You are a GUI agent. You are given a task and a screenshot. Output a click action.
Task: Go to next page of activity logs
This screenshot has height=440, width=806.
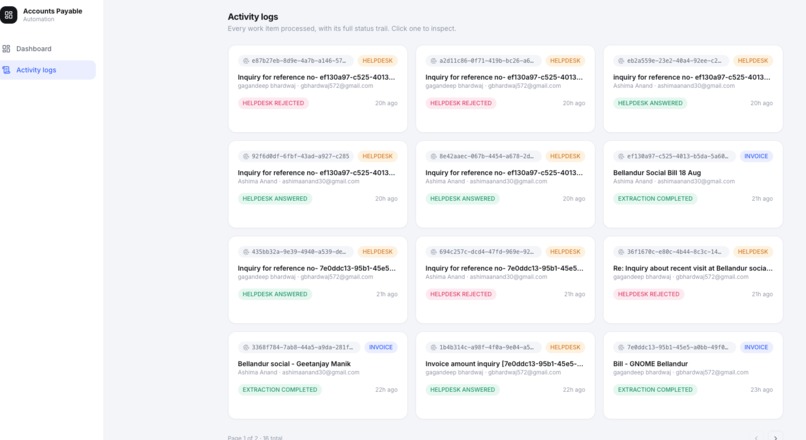coord(775,437)
